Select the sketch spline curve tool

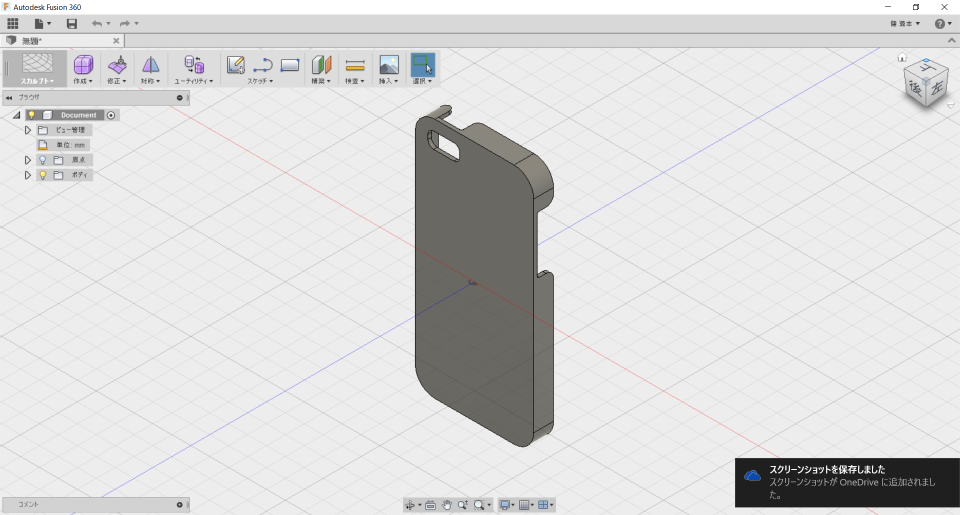click(x=263, y=64)
